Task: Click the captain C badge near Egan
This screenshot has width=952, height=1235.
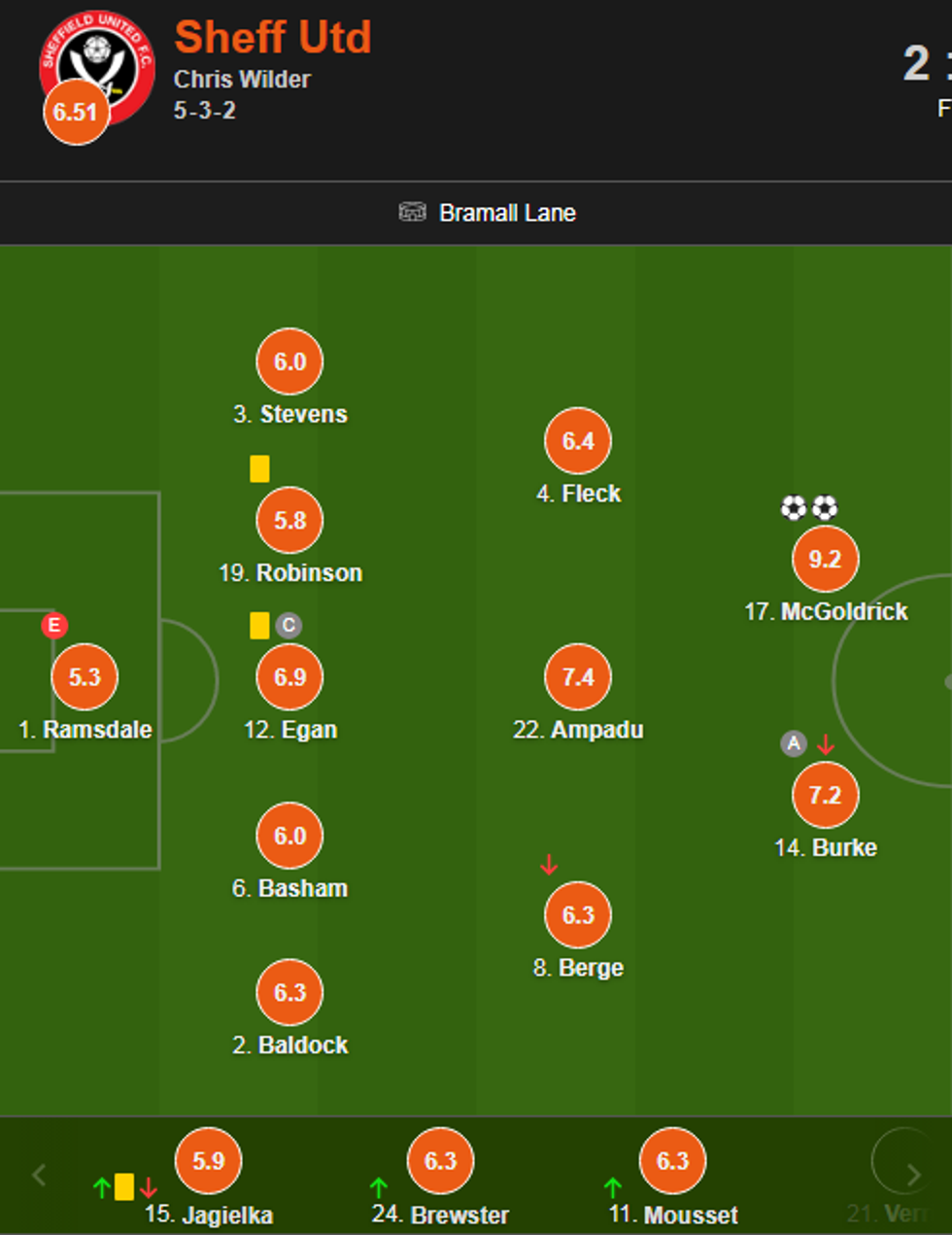Action: tap(288, 625)
